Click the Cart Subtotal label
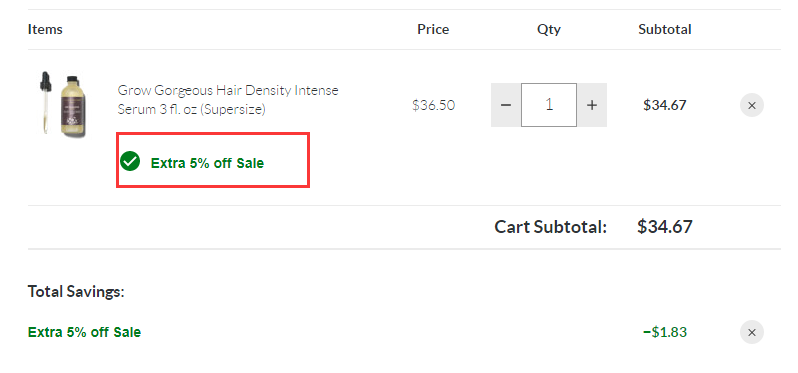This screenshot has height=373, width=798. [551, 227]
